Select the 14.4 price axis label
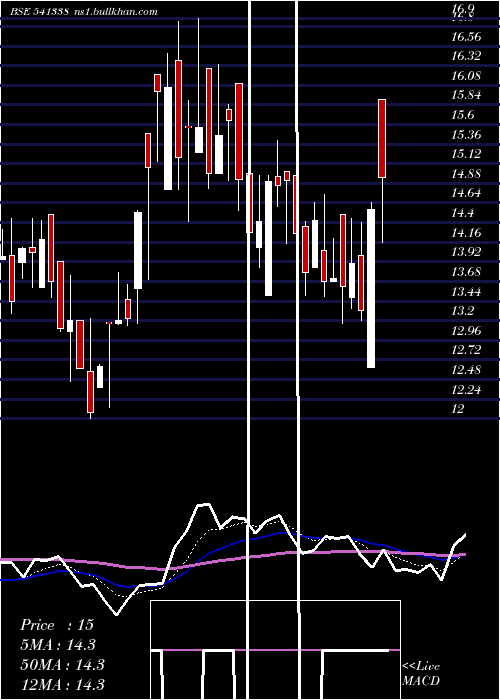500x700 pixels. tap(462, 213)
